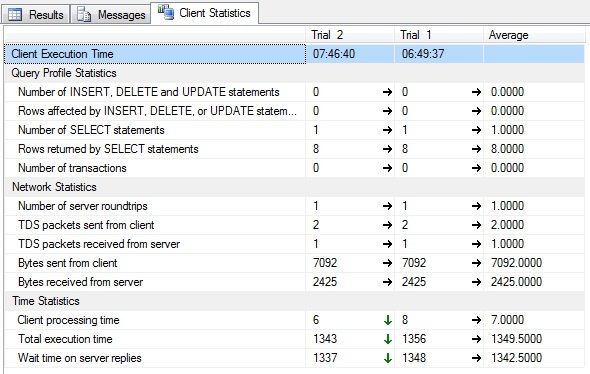Select Bytes received from server label
Viewport: 590px width, 374px height.
tap(81, 282)
